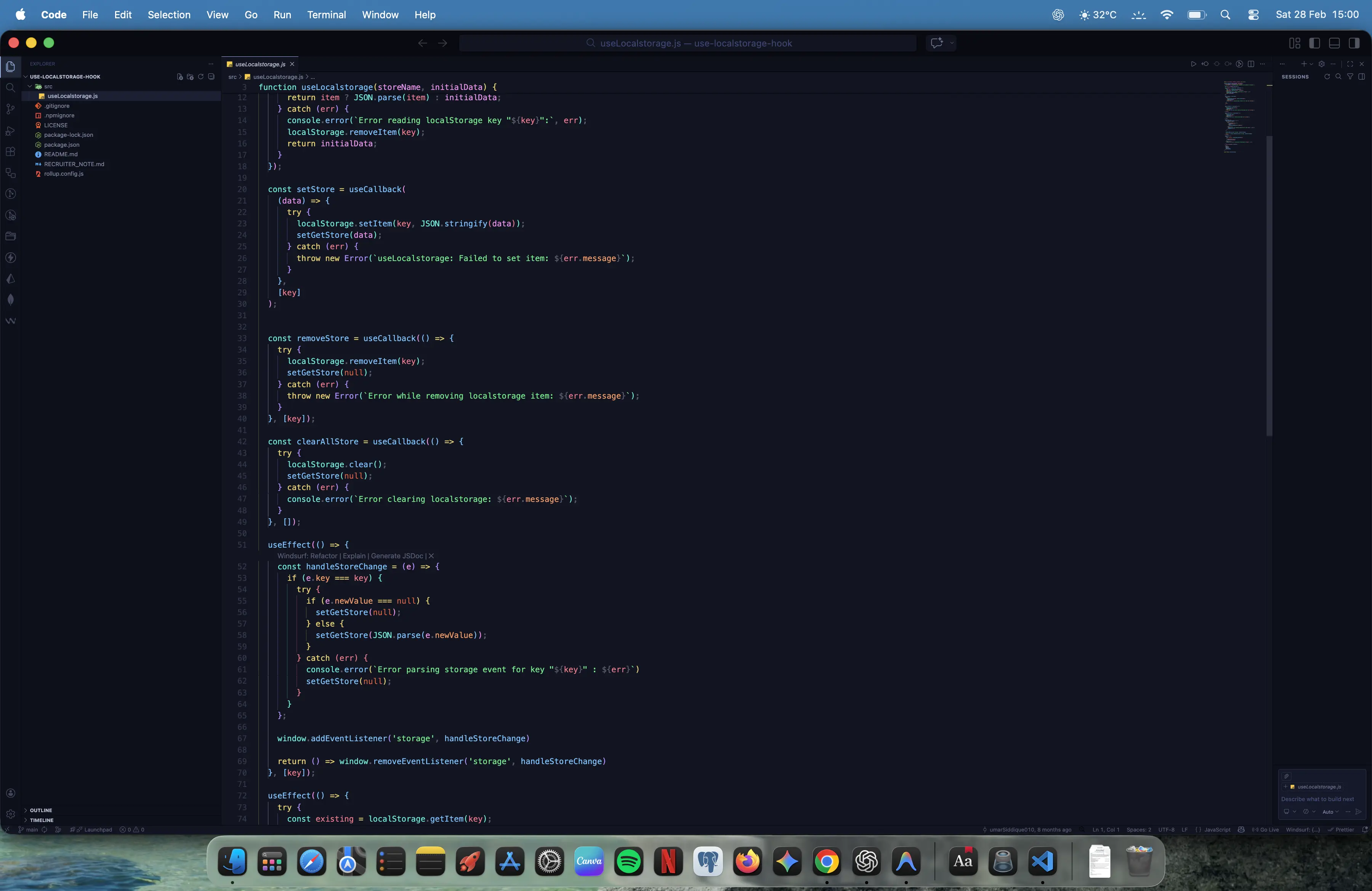This screenshot has width=1372, height=891.
Task: Open the Run and Debug view
Action: coord(10,130)
